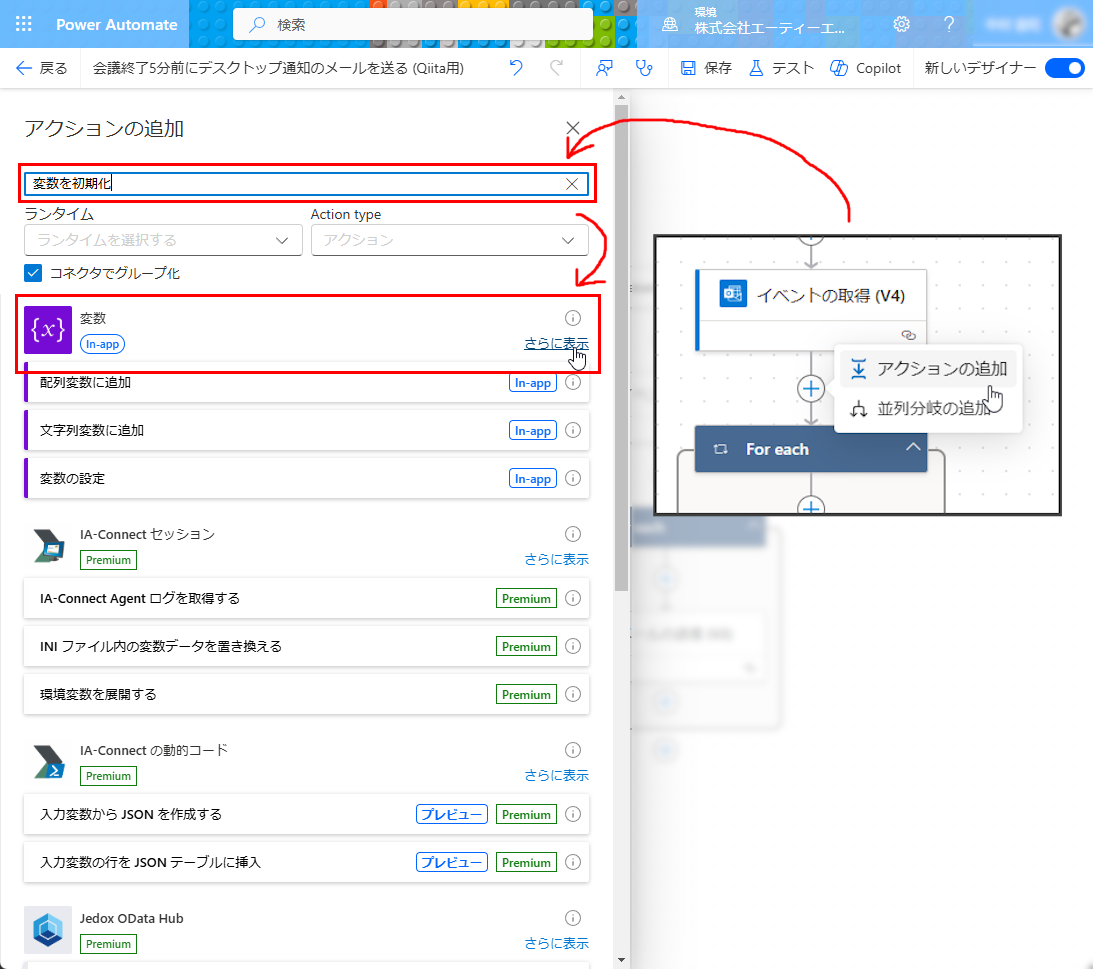
Task: Show info for 環境変数を展開する
Action: [573, 694]
